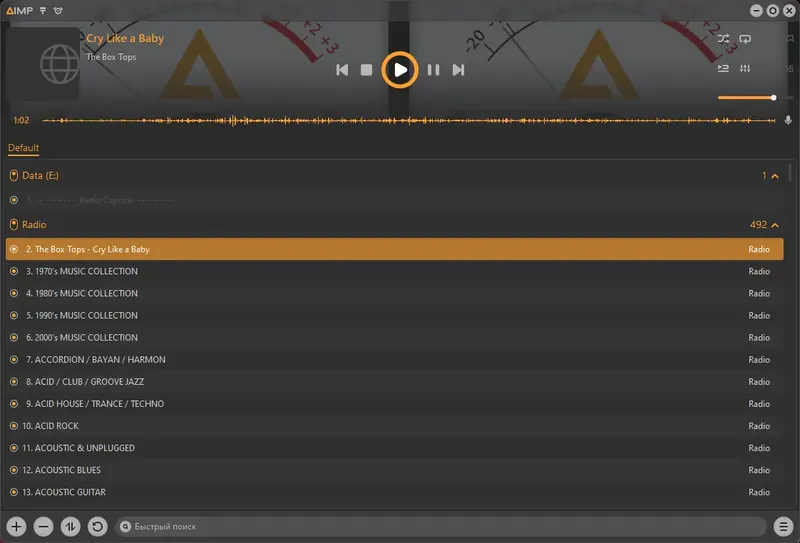800x543 pixels.
Task: Seek within the waveform progress bar
Action: [408, 120]
